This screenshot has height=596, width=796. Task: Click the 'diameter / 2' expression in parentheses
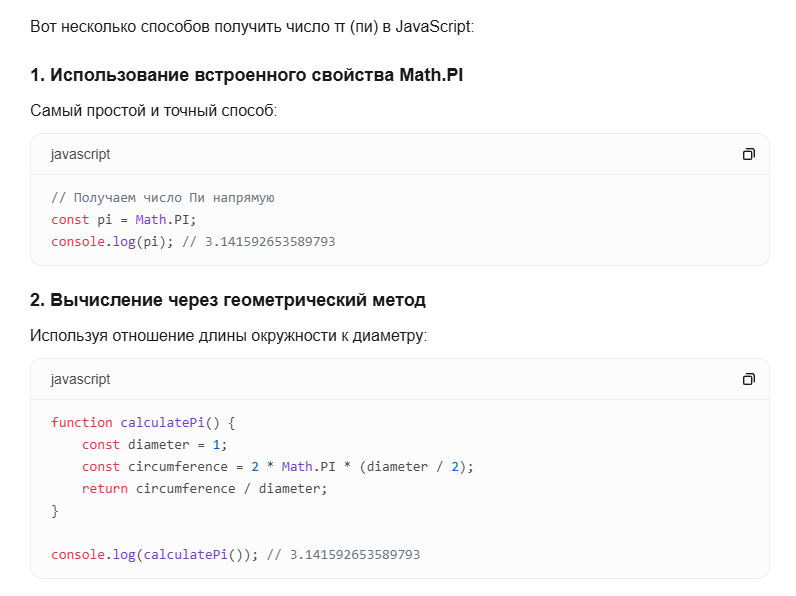412,466
